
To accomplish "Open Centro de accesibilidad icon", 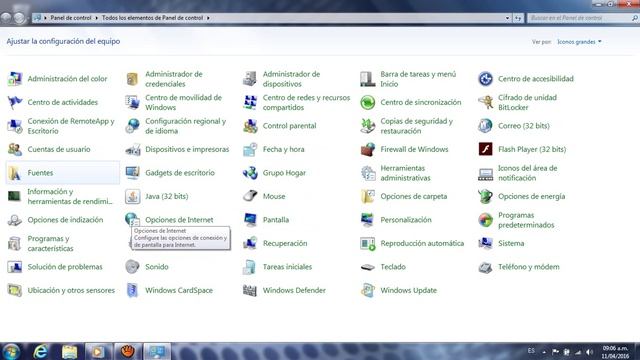I will (x=485, y=79).
